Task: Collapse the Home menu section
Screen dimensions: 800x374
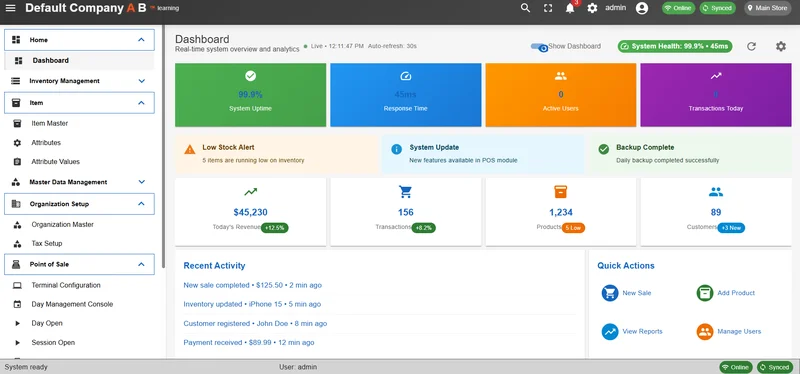Action: [79, 40]
